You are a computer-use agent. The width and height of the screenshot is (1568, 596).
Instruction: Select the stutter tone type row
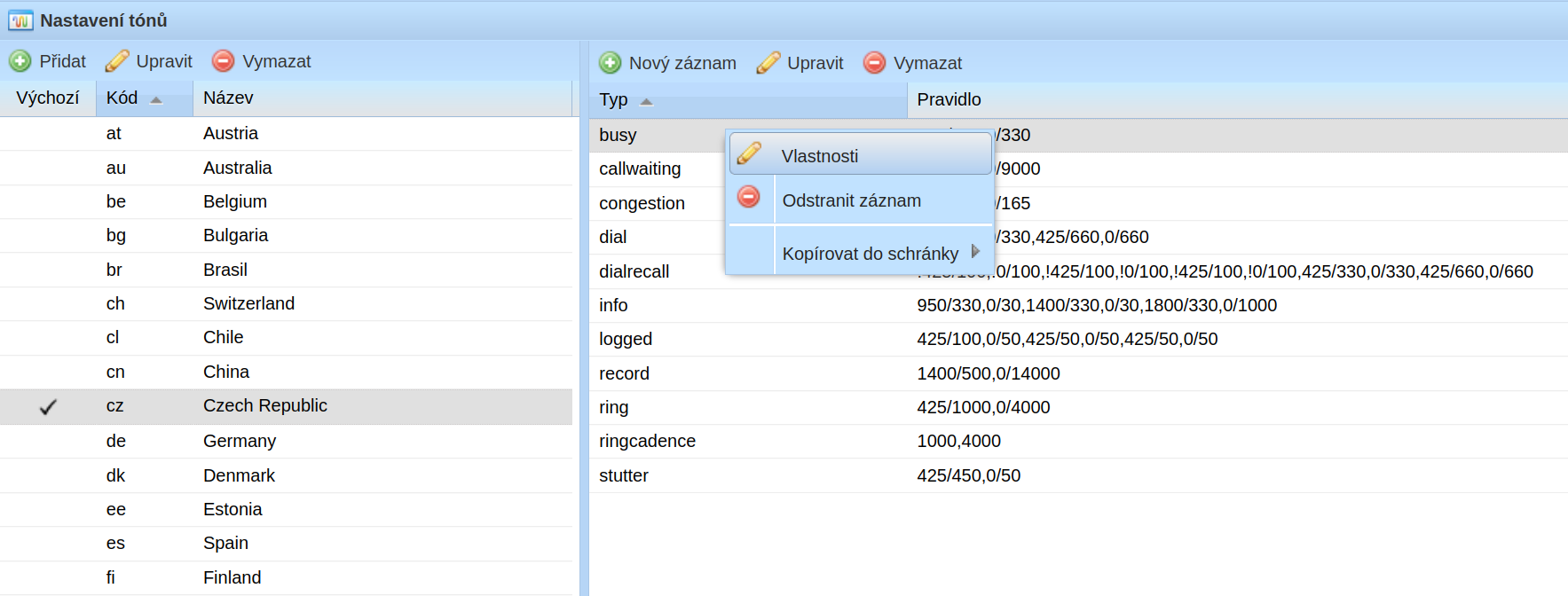[x=1078, y=476]
